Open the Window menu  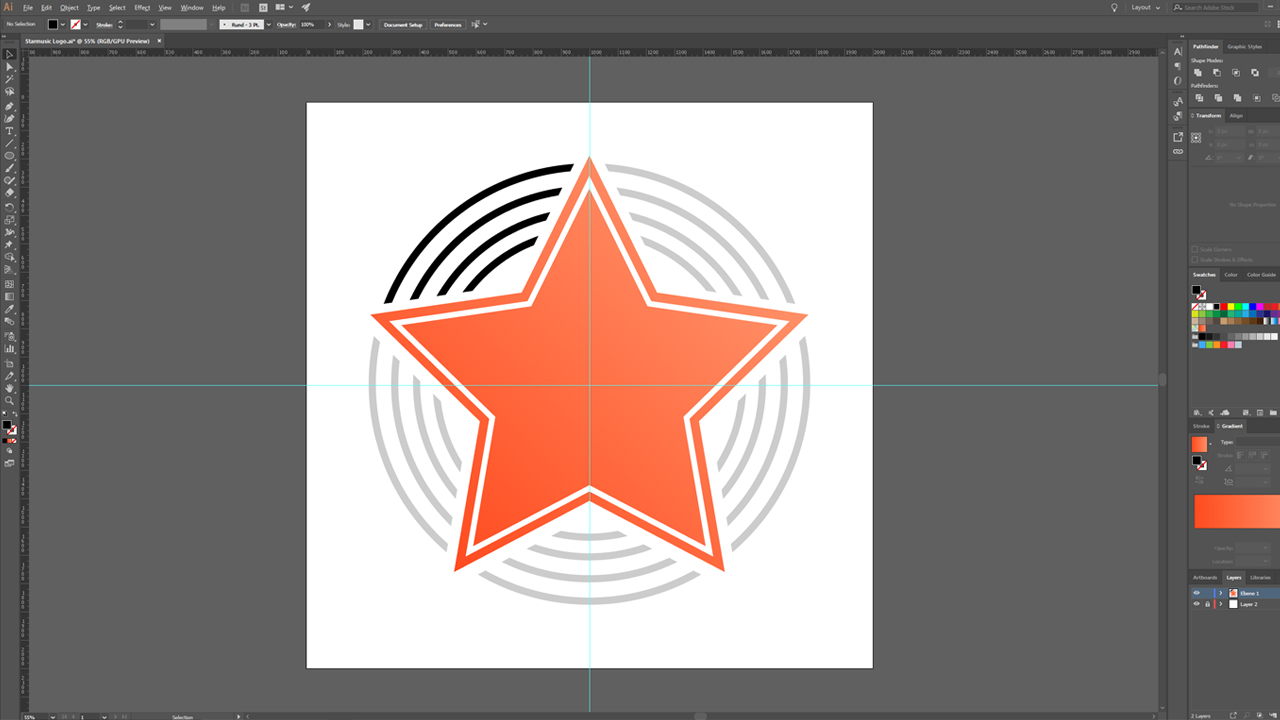pyautogui.click(x=192, y=8)
